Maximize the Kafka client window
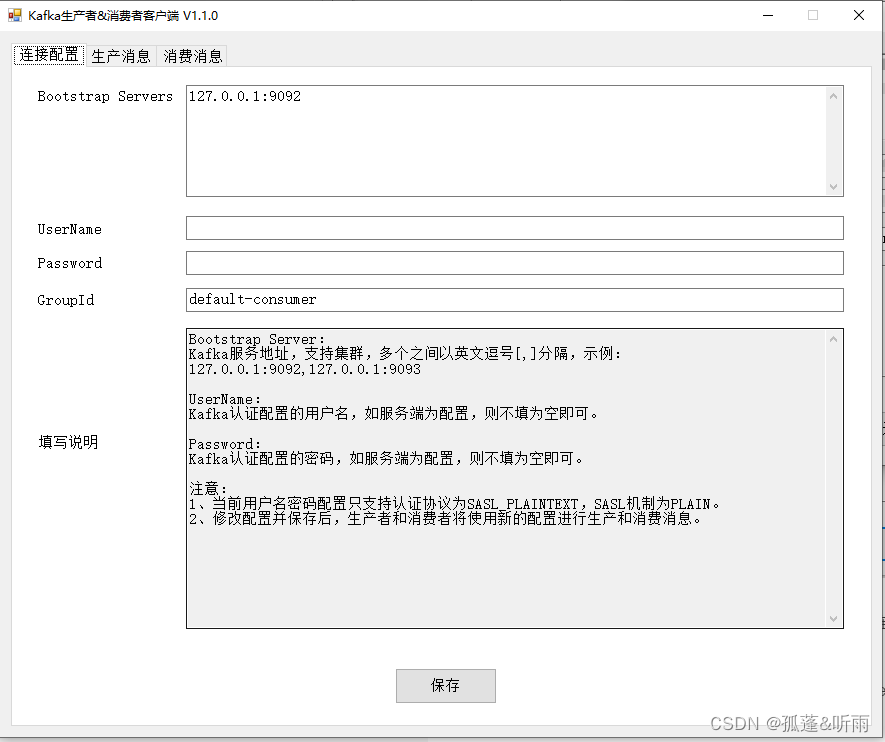Image resolution: width=885 pixels, height=742 pixels. (x=813, y=15)
